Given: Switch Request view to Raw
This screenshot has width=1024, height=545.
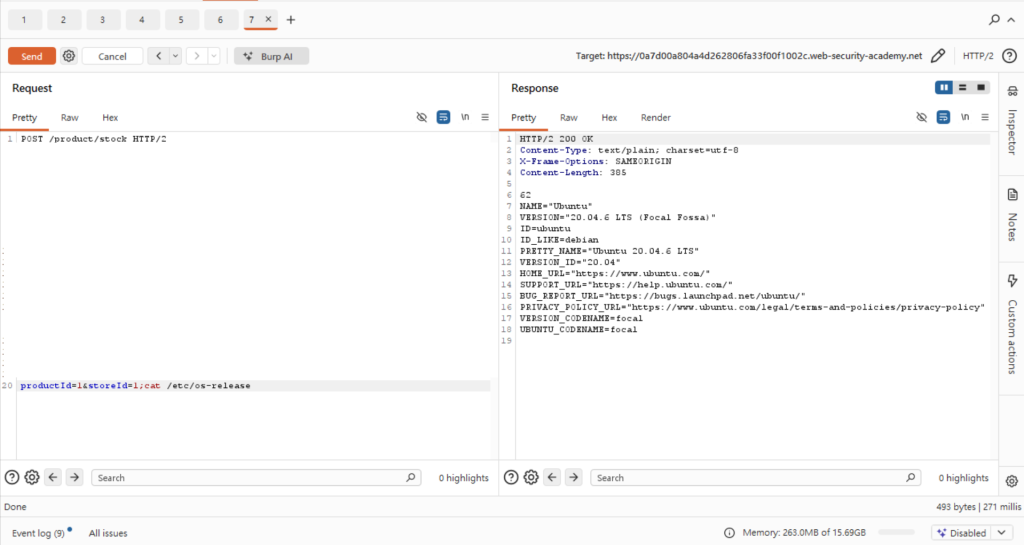Looking at the screenshot, I should click(69, 117).
